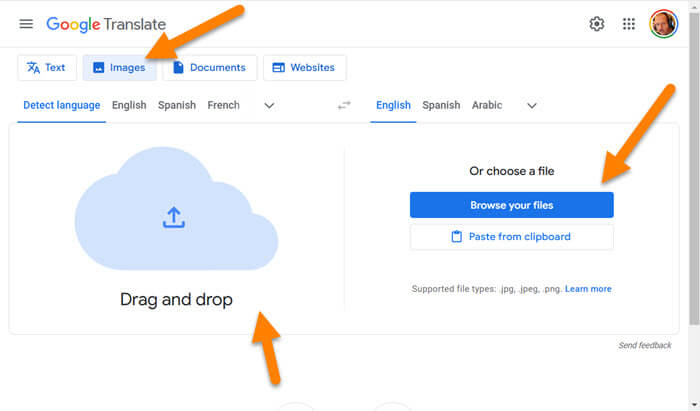700x411 pixels.
Task: Click the page vertical scrollbar
Action: [x=694, y=168]
